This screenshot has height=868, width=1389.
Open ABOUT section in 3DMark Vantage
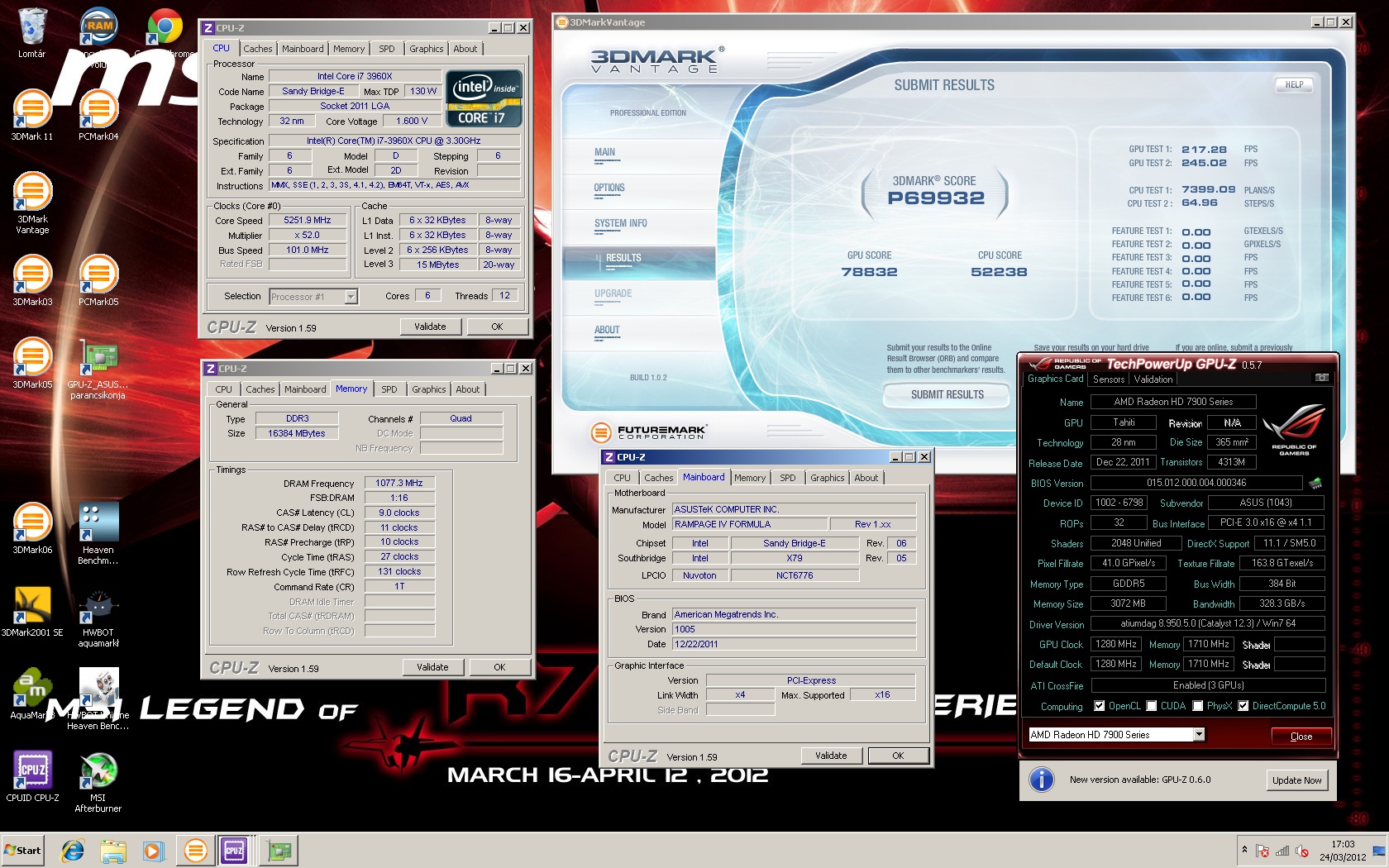tap(607, 331)
